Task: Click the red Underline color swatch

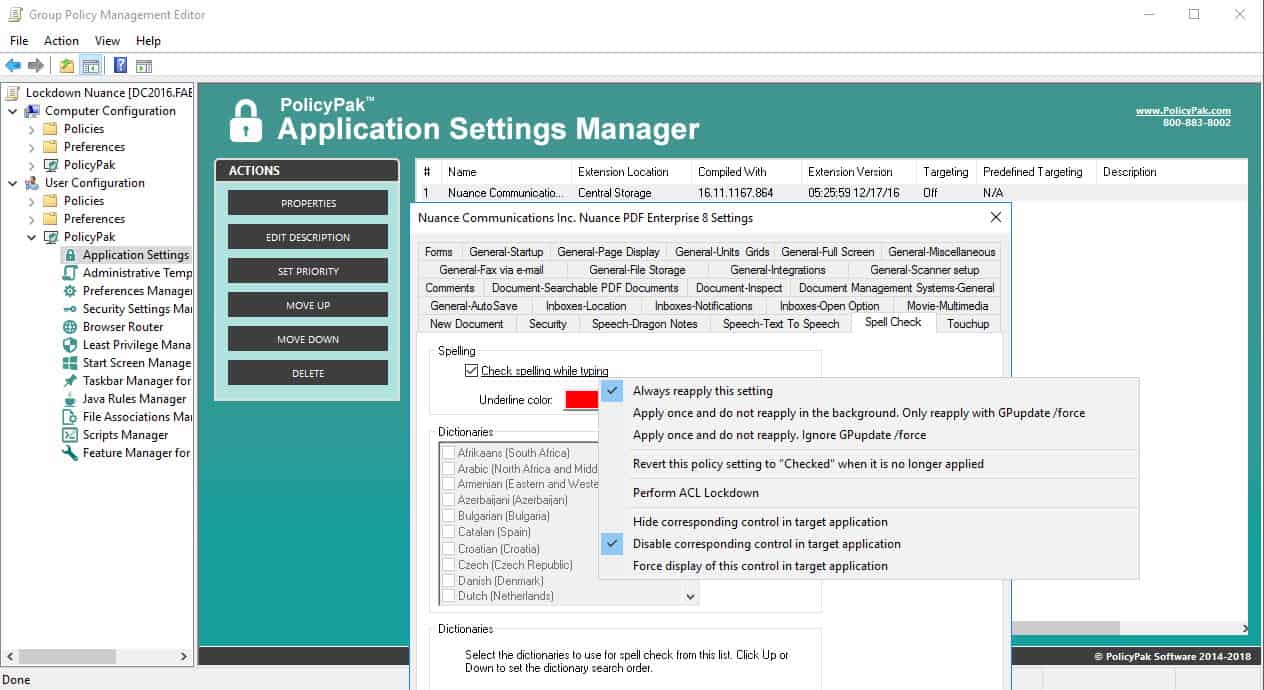Action: click(582, 400)
